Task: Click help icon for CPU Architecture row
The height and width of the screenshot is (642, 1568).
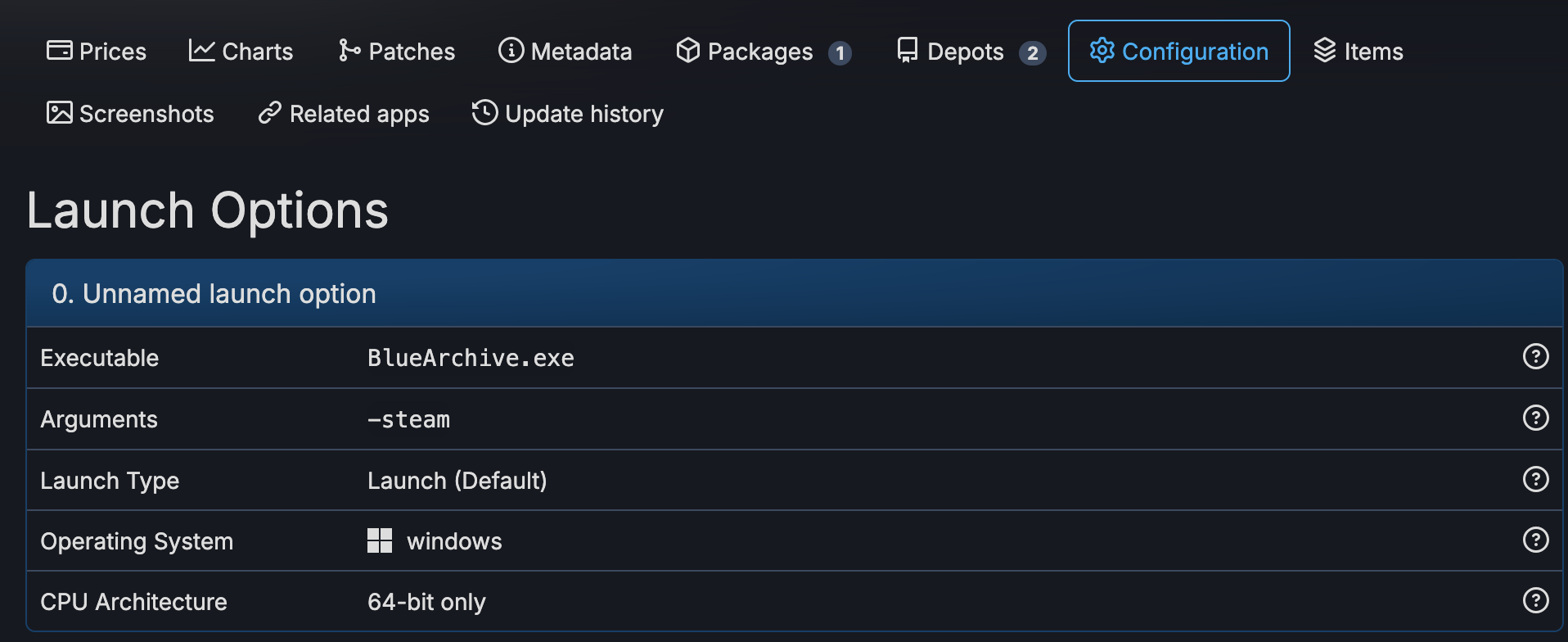Action: pos(1535,600)
